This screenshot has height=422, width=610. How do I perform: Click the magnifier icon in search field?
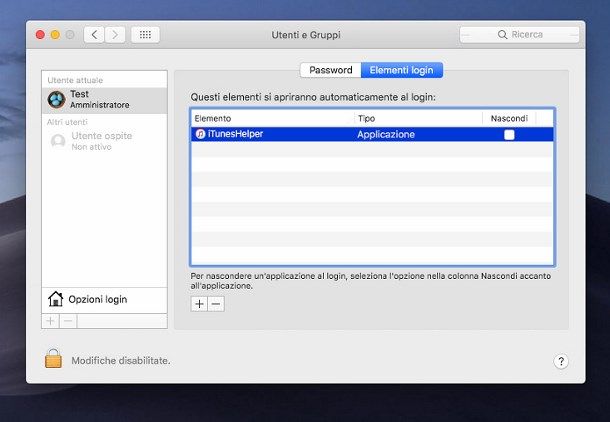click(502, 35)
